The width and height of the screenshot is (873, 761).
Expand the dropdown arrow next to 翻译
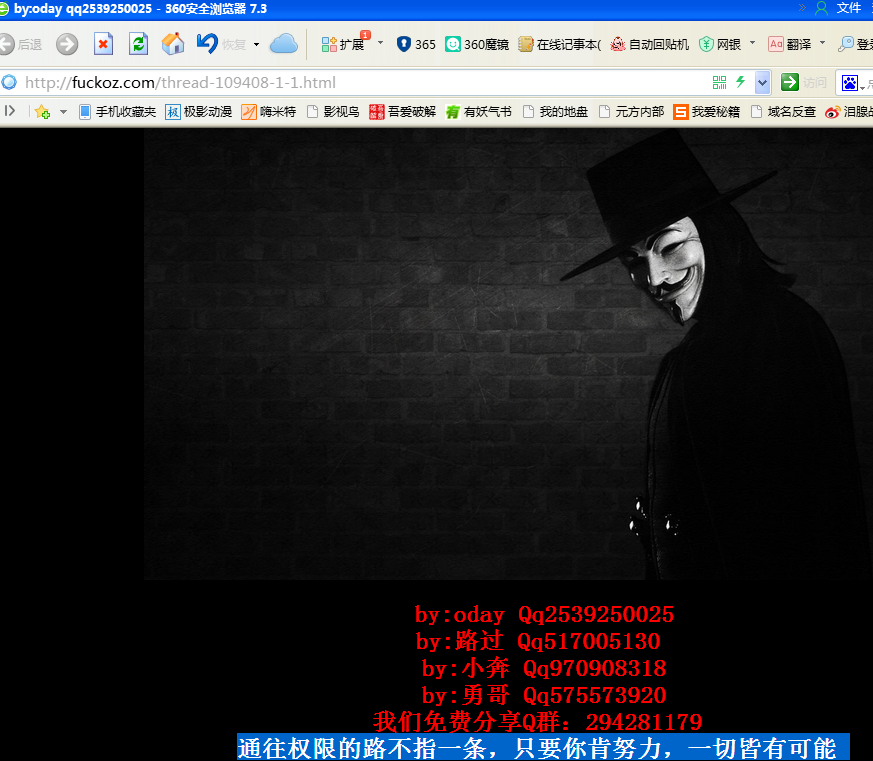click(822, 43)
